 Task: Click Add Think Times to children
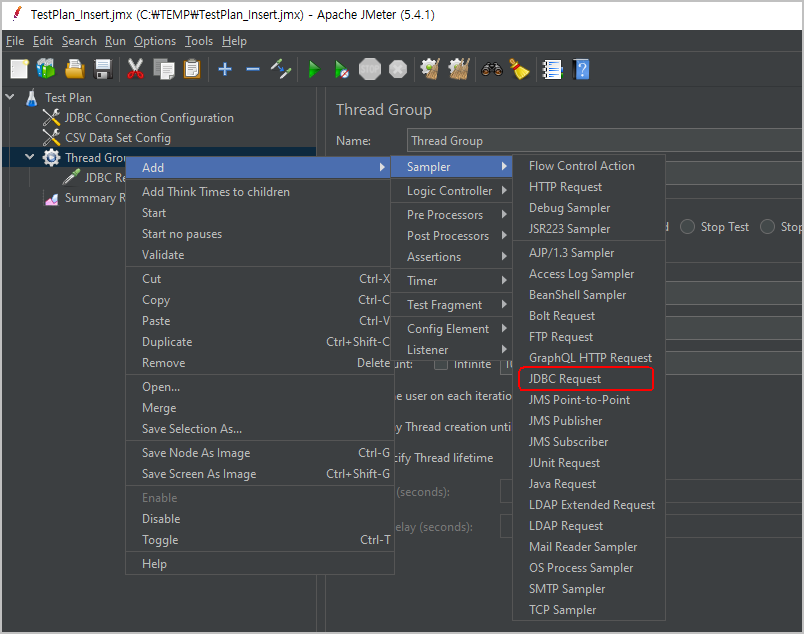[259, 192]
